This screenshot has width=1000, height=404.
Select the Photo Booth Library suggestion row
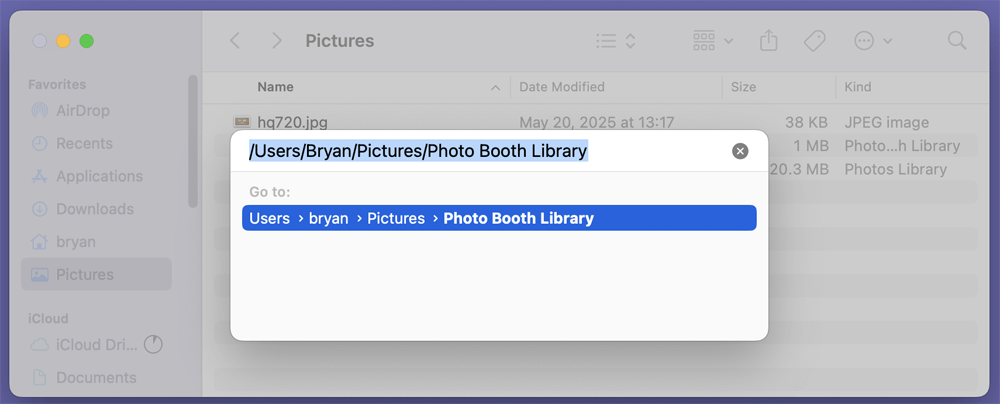[x=499, y=218]
